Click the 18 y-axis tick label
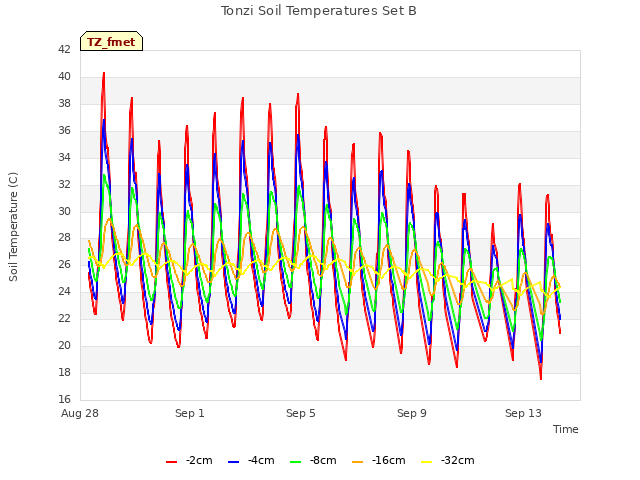 coord(64,372)
